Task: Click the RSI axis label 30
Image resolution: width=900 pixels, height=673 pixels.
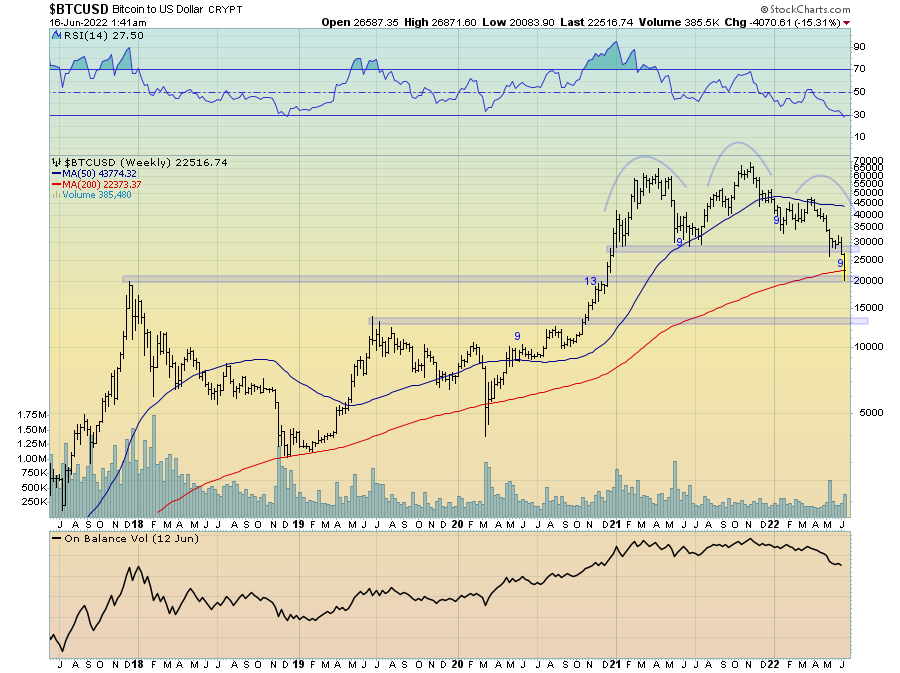Action: pyautogui.click(x=859, y=115)
